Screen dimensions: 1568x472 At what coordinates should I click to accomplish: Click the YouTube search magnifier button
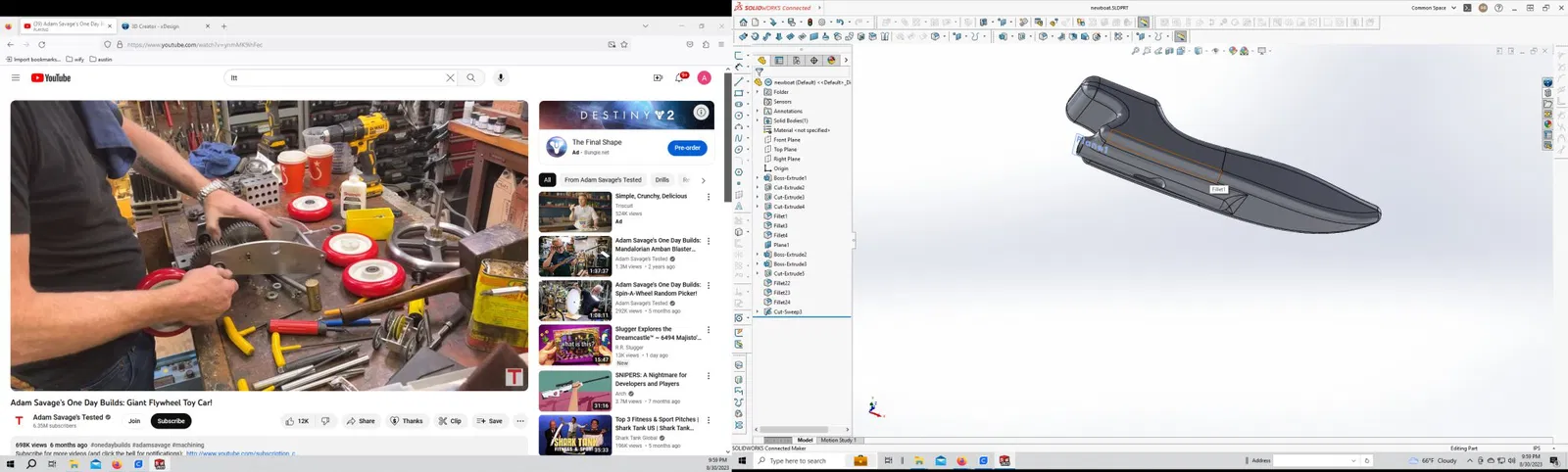[471, 78]
